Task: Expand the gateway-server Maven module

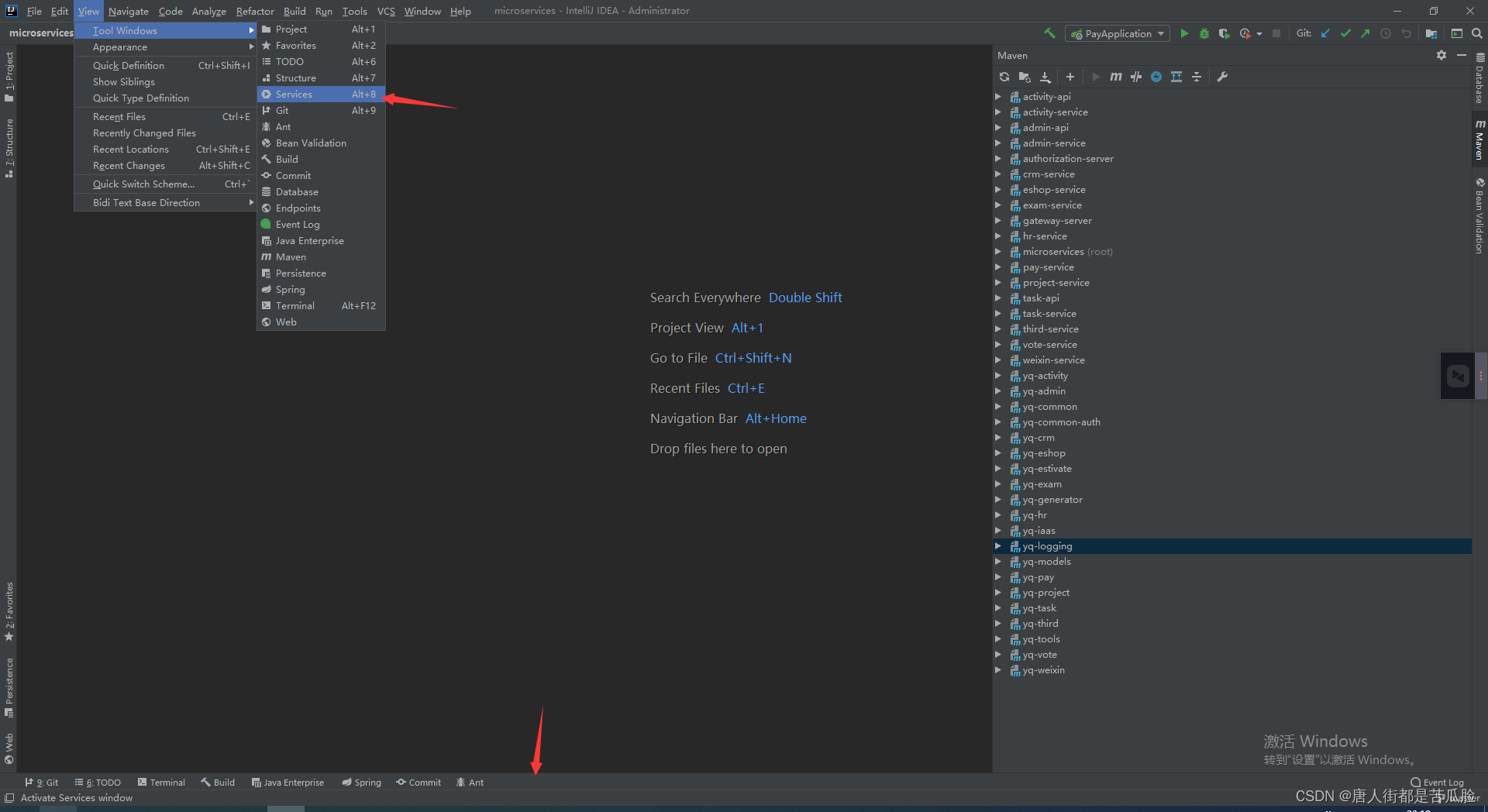Action: coord(998,221)
